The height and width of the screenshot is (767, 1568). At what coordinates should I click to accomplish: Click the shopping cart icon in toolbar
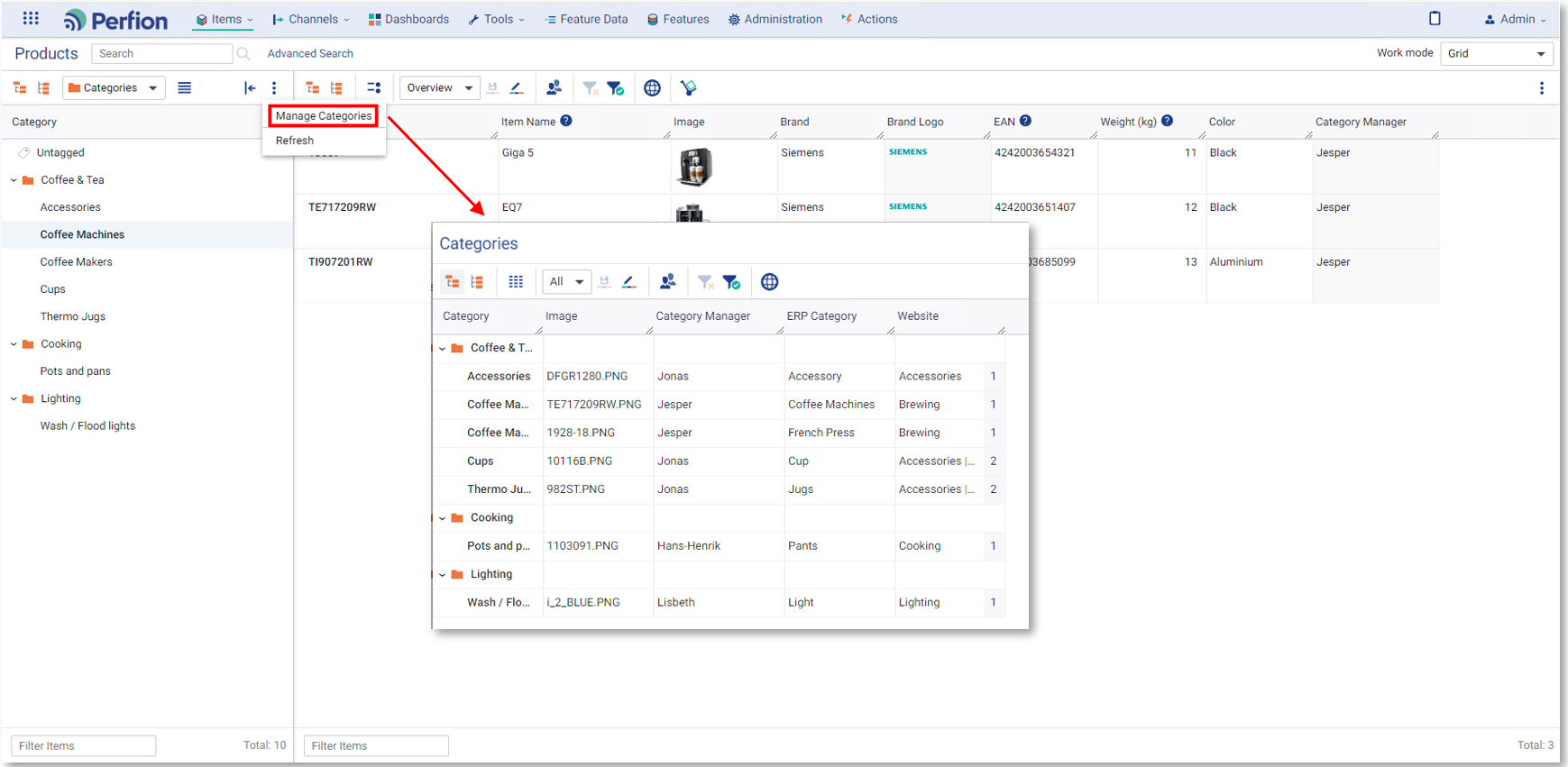point(689,87)
